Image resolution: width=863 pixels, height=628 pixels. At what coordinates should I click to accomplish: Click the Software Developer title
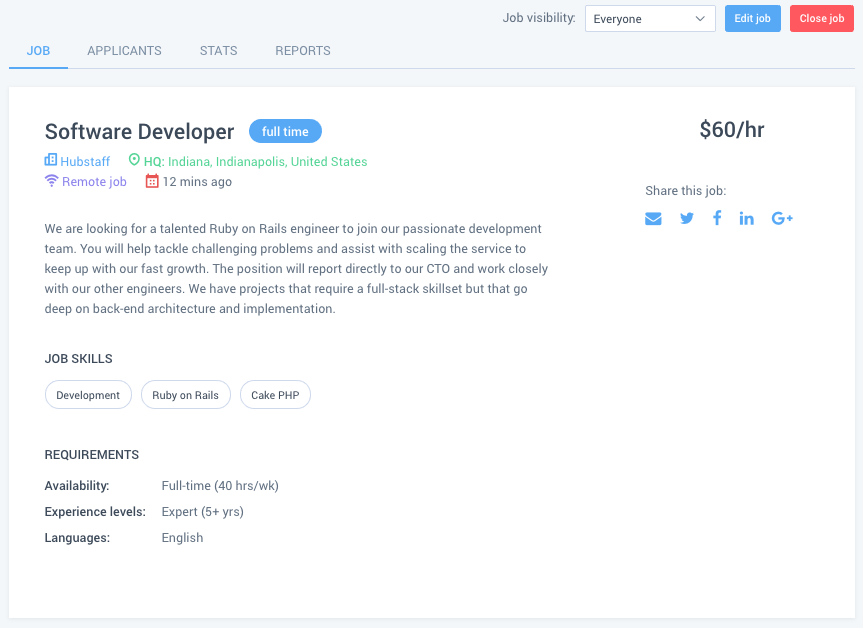(x=139, y=132)
